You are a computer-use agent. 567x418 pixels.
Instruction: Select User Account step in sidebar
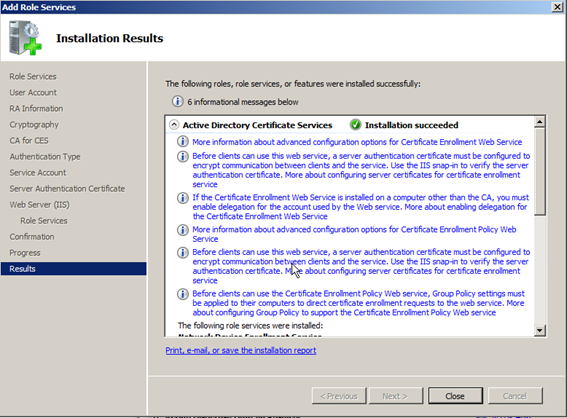(x=33, y=93)
